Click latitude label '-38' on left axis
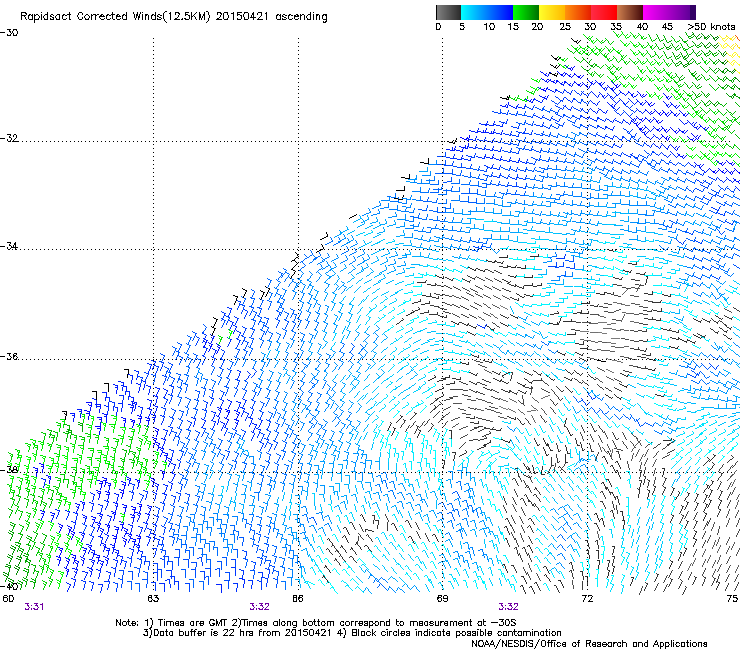Screen dimensions: 740x650 9,470
